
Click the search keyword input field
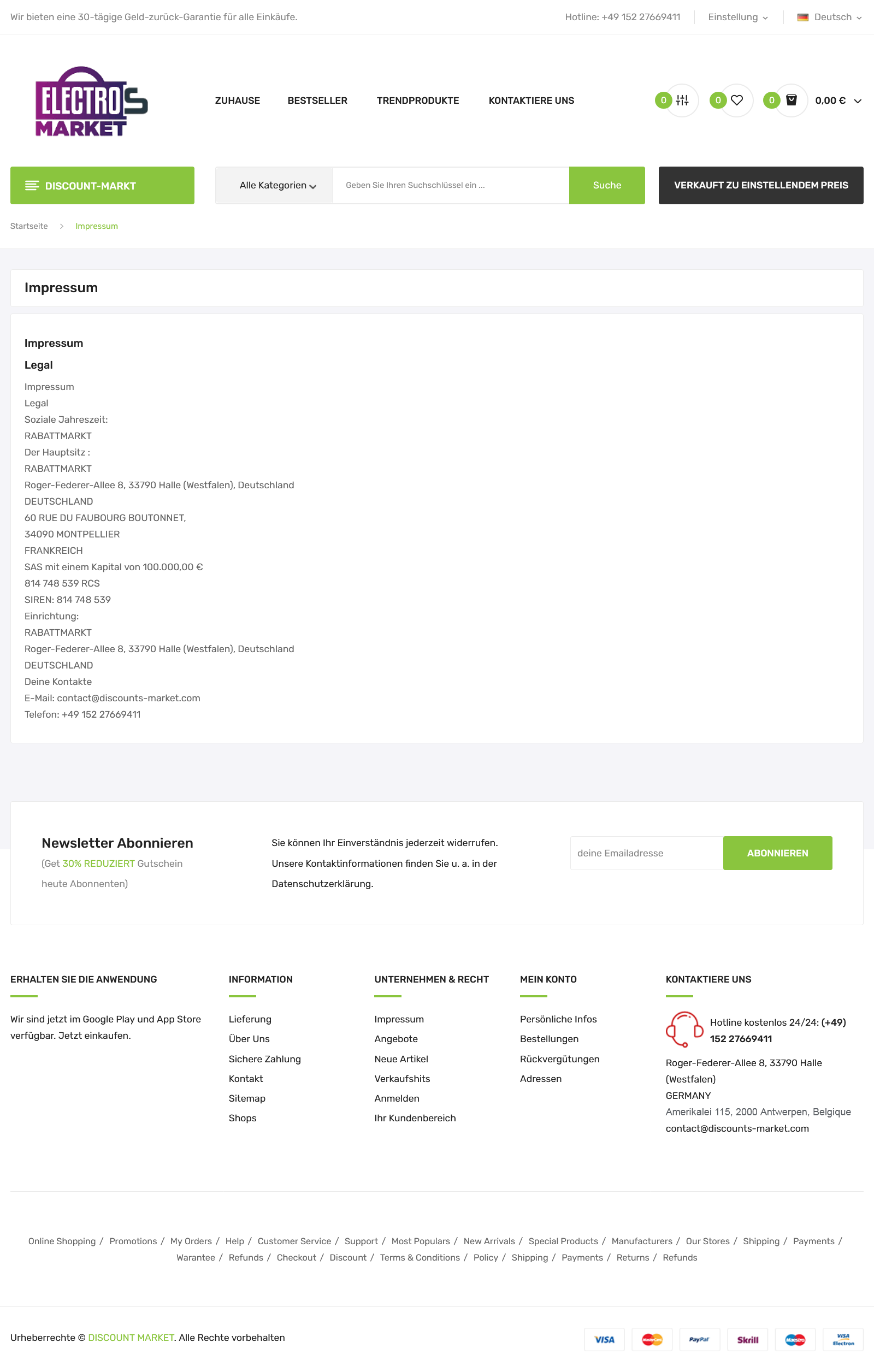451,185
